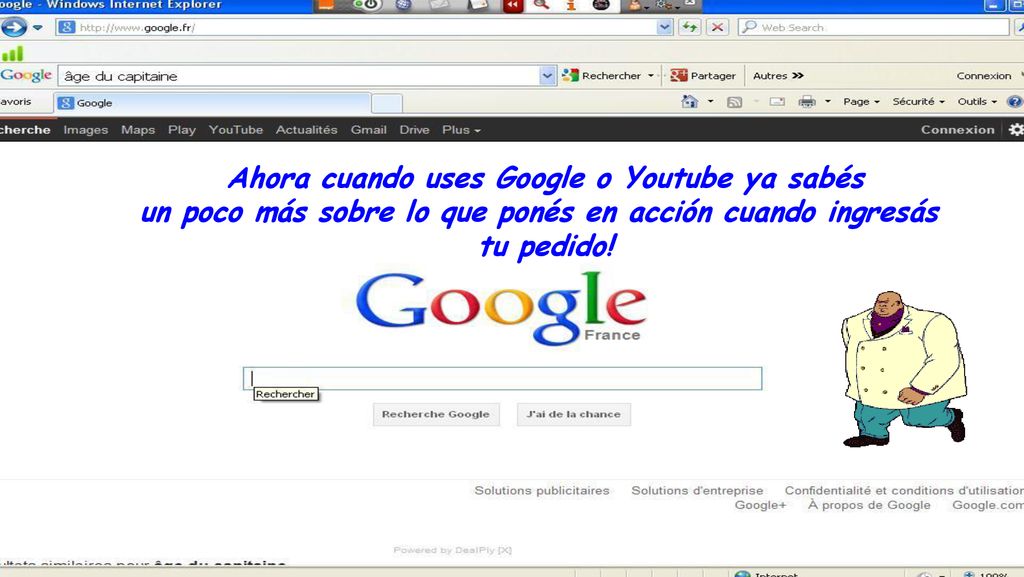The width and height of the screenshot is (1024, 577).
Task: Select the Google browser tab
Action: (x=212, y=103)
